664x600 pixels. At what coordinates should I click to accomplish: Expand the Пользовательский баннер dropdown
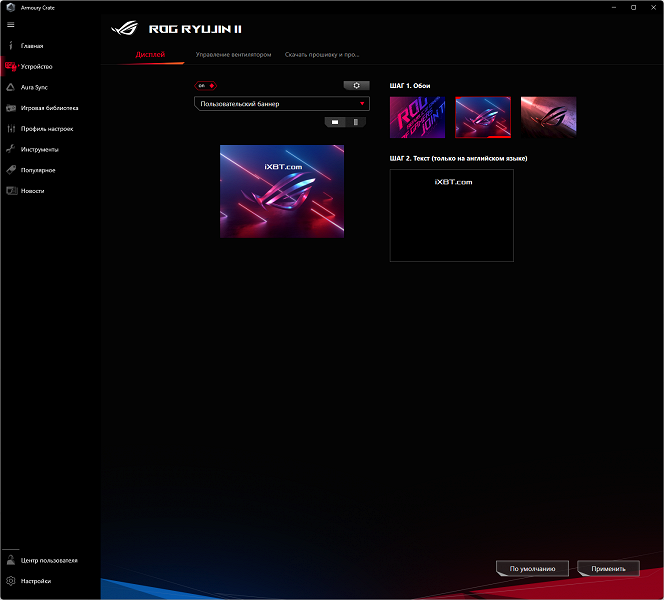(x=282, y=104)
